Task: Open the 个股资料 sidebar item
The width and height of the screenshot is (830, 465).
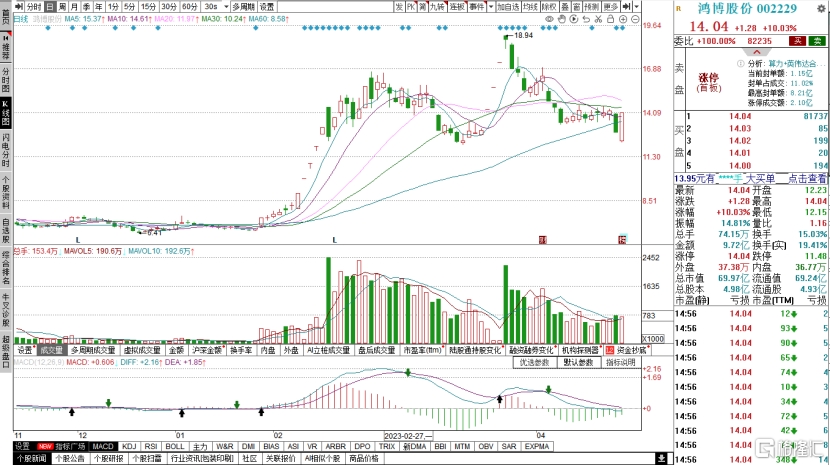Action: pyautogui.click(x=6, y=191)
